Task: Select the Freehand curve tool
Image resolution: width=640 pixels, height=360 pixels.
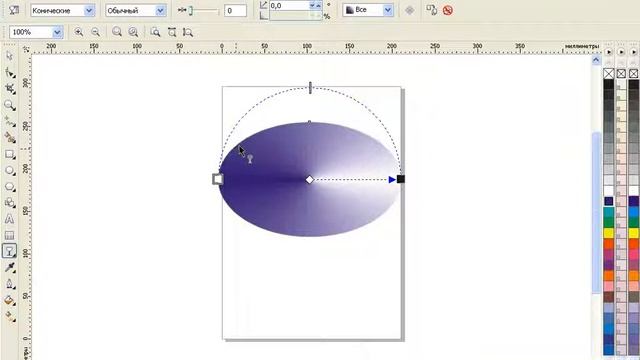Action: click(9, 121)
